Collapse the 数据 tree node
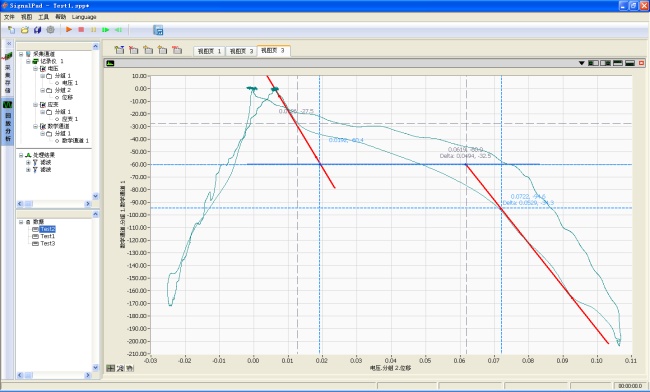The width and height of the screenshot is (650, 392). [x=21, y=222]
